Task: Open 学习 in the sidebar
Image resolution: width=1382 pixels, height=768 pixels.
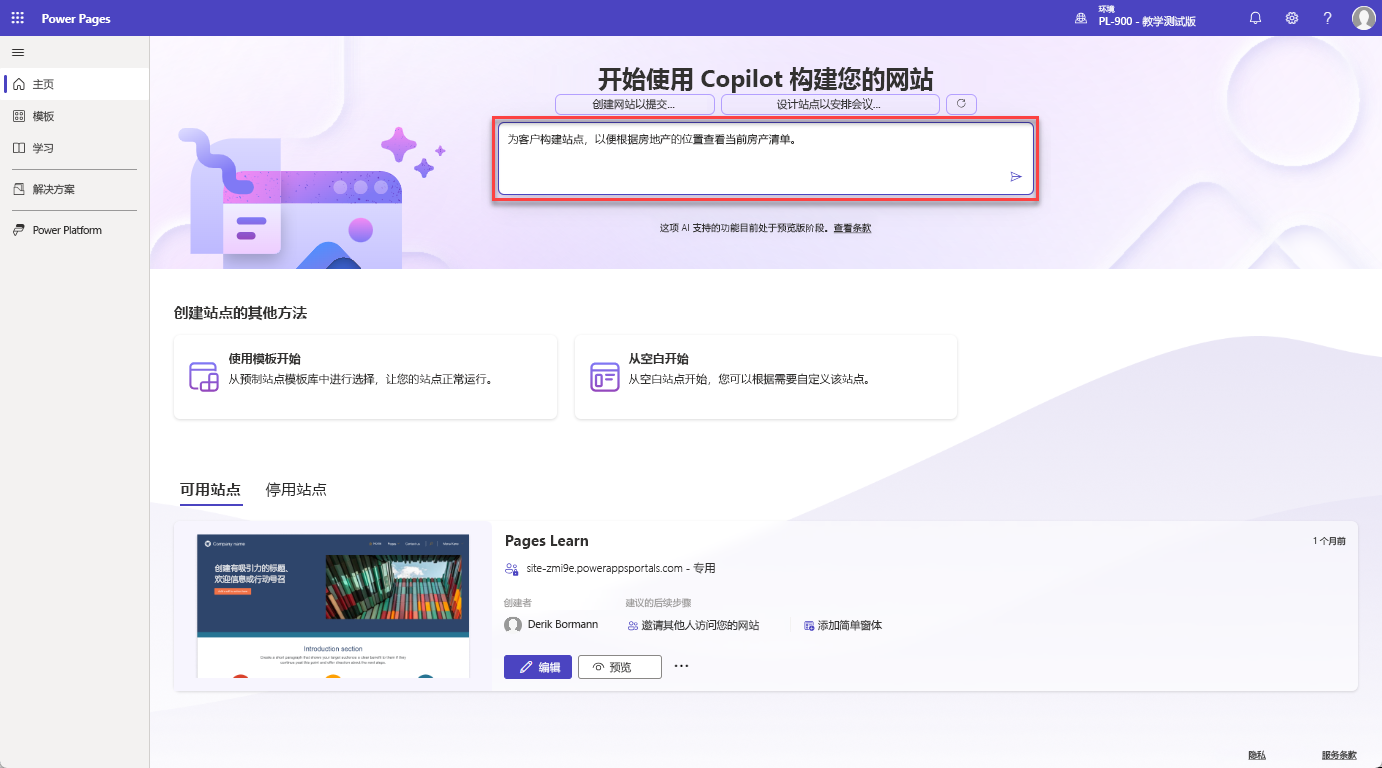Action: (x=75, y=148)
